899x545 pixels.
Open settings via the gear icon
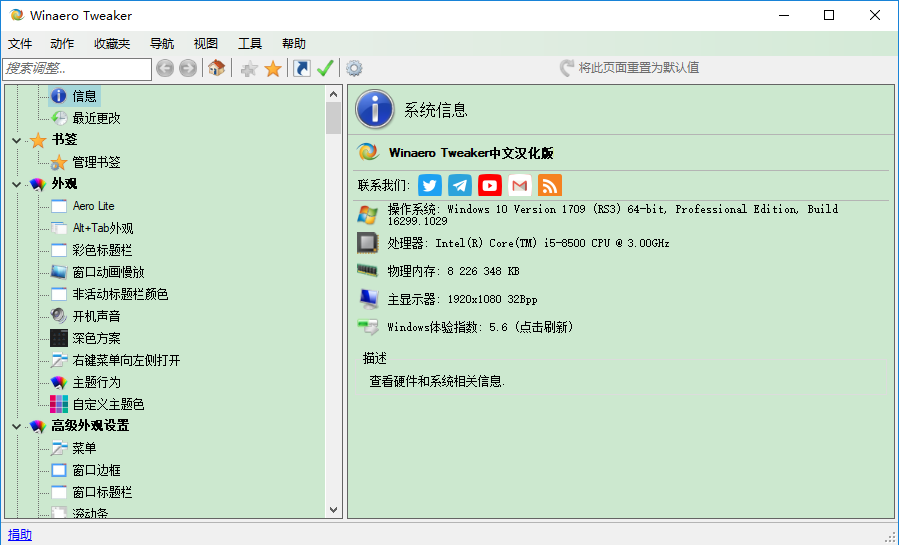pos(354,68)
